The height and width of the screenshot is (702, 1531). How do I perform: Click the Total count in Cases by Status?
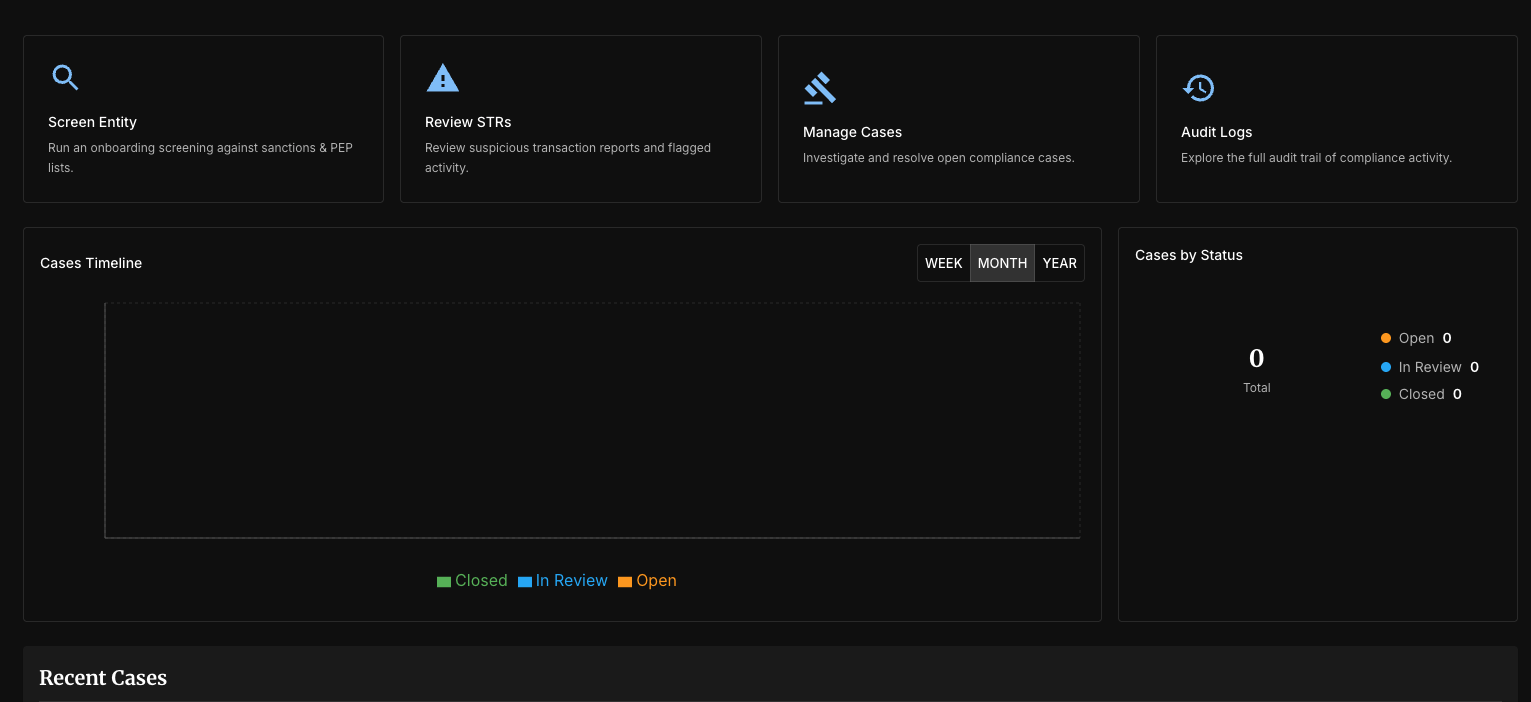[x=1257, y=358]
